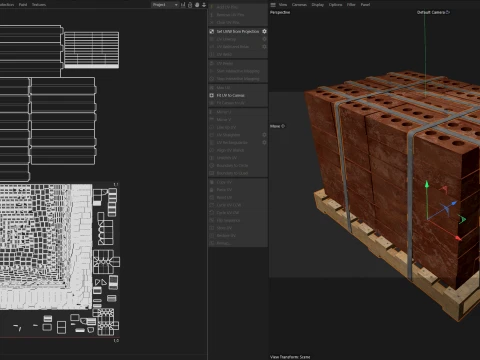This screenshot has width=480, height=360.
Task: Click the Move tool indicator in viewport
Action: [x=277, y=126]
